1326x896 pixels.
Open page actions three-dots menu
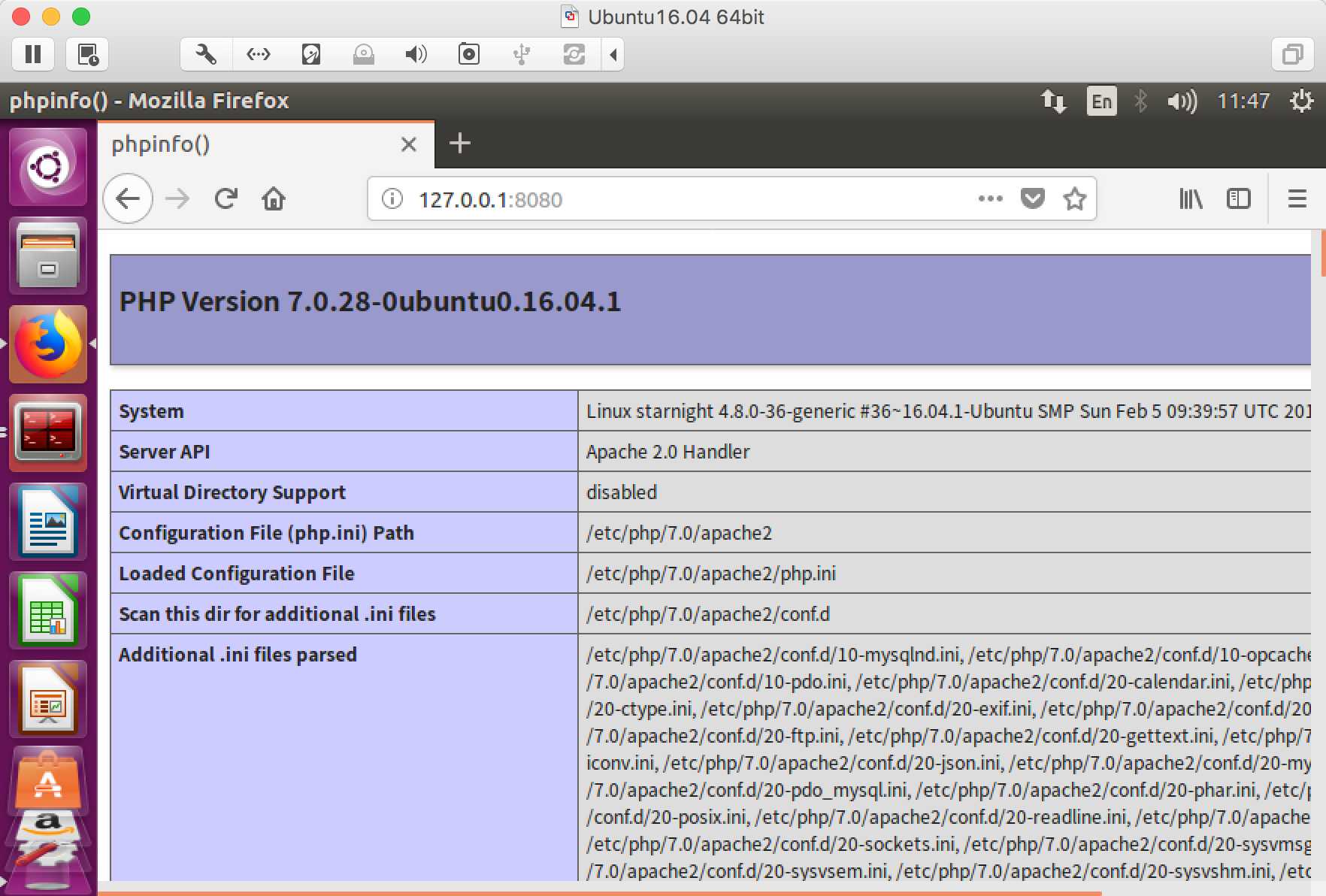[991, 198]
